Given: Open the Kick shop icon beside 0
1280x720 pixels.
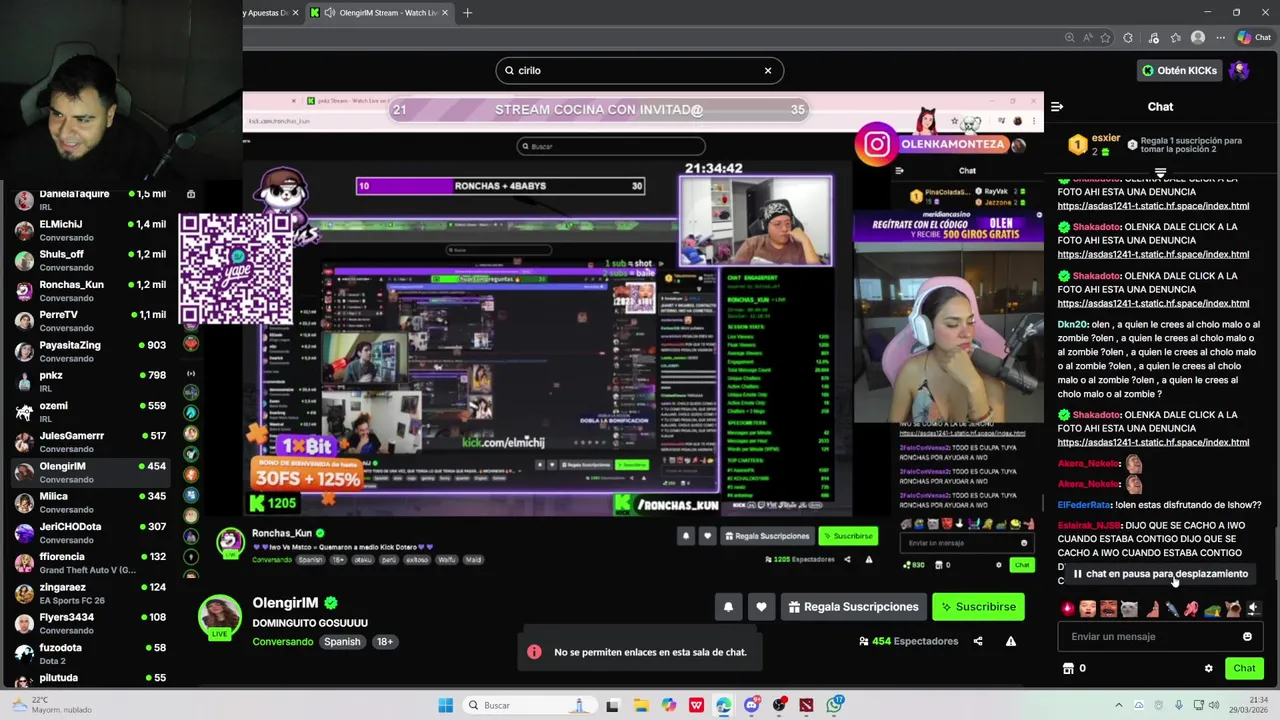Looking at the screenshot, I should pyautogui.click(x=1068, y=668).
